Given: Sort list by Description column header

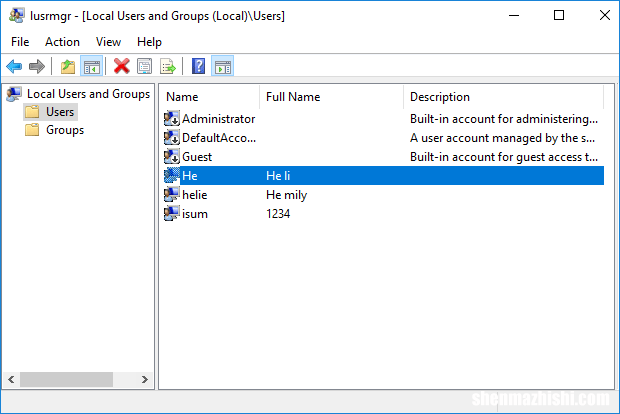Looking at the screenshot, I should [x=439, y=97].
